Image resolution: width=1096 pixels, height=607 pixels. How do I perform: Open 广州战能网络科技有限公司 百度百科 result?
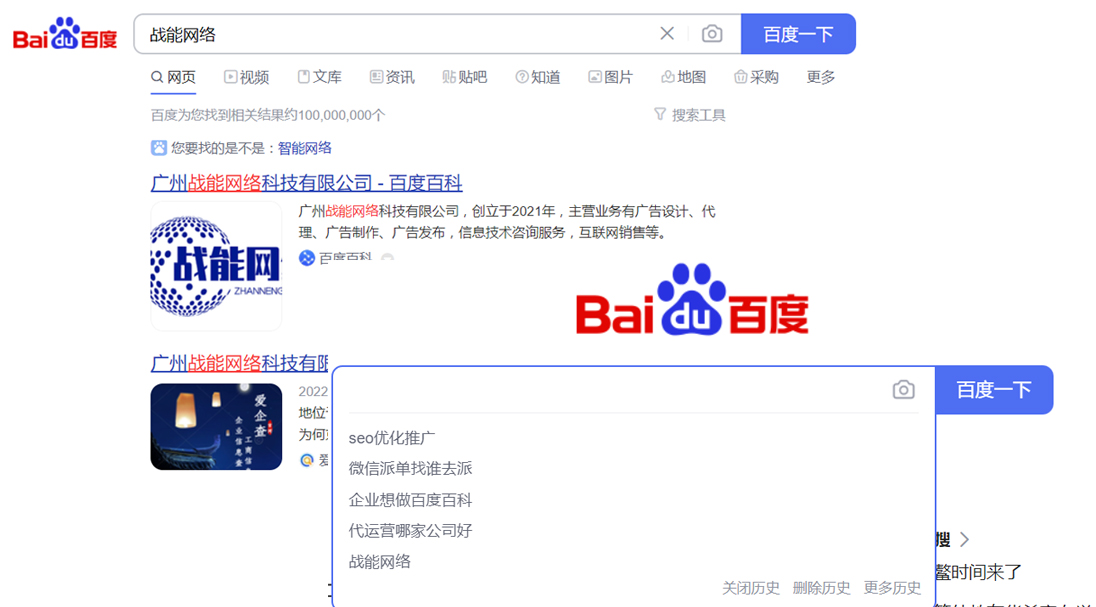[306, 183]
